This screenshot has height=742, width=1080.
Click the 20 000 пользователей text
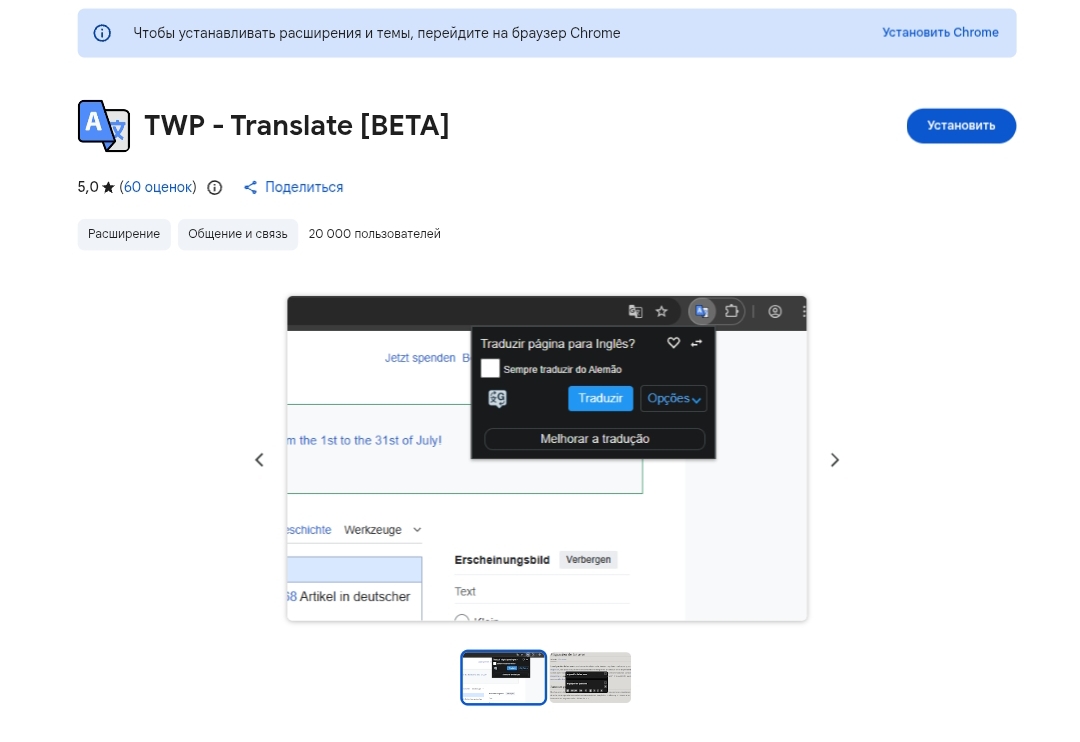pos(375,234)
